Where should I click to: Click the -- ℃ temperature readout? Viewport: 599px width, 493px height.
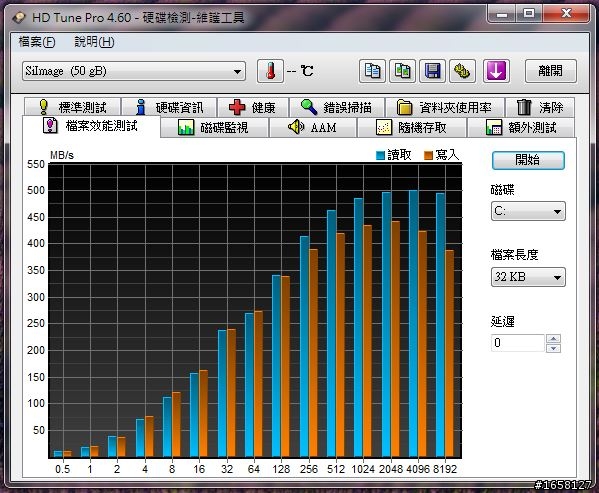300,71
